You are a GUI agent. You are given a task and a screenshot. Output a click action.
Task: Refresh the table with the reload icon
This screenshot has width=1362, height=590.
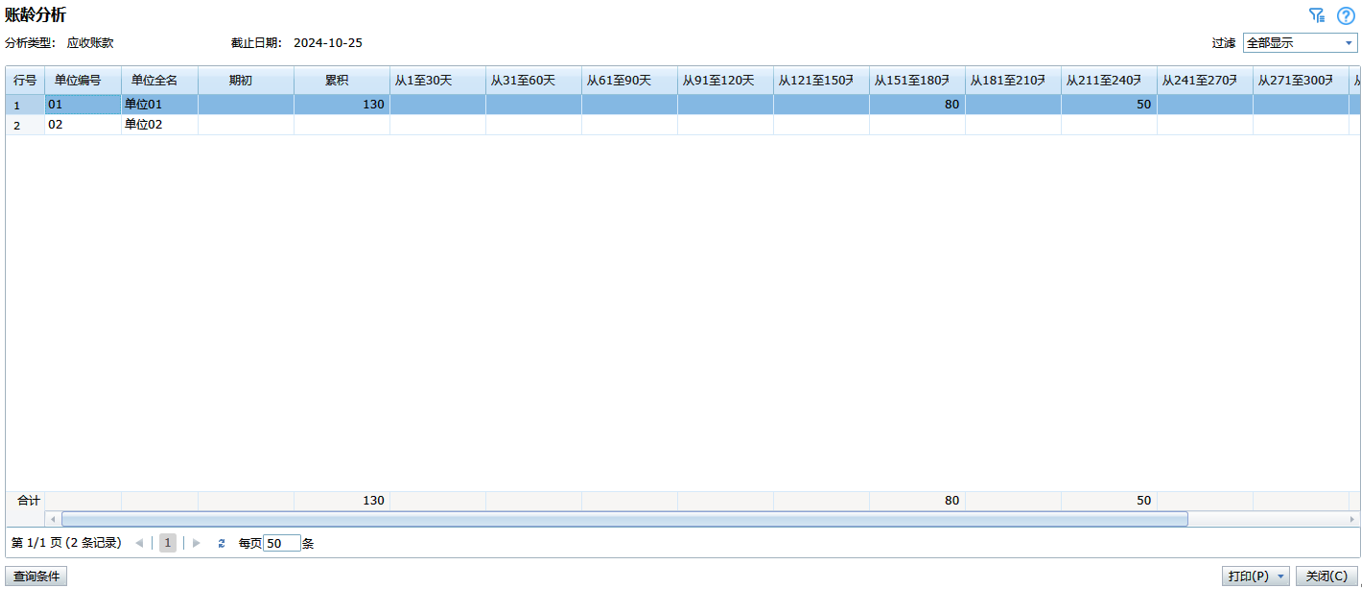coord(221,543)
